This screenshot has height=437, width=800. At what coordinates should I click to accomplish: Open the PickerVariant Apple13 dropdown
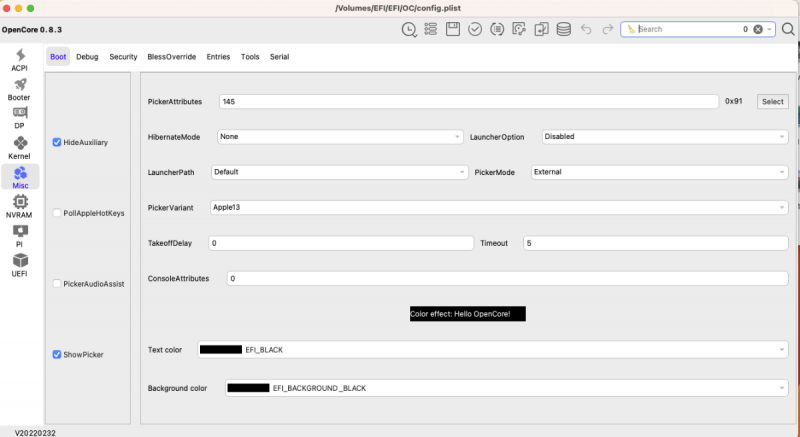coord(499,208)
